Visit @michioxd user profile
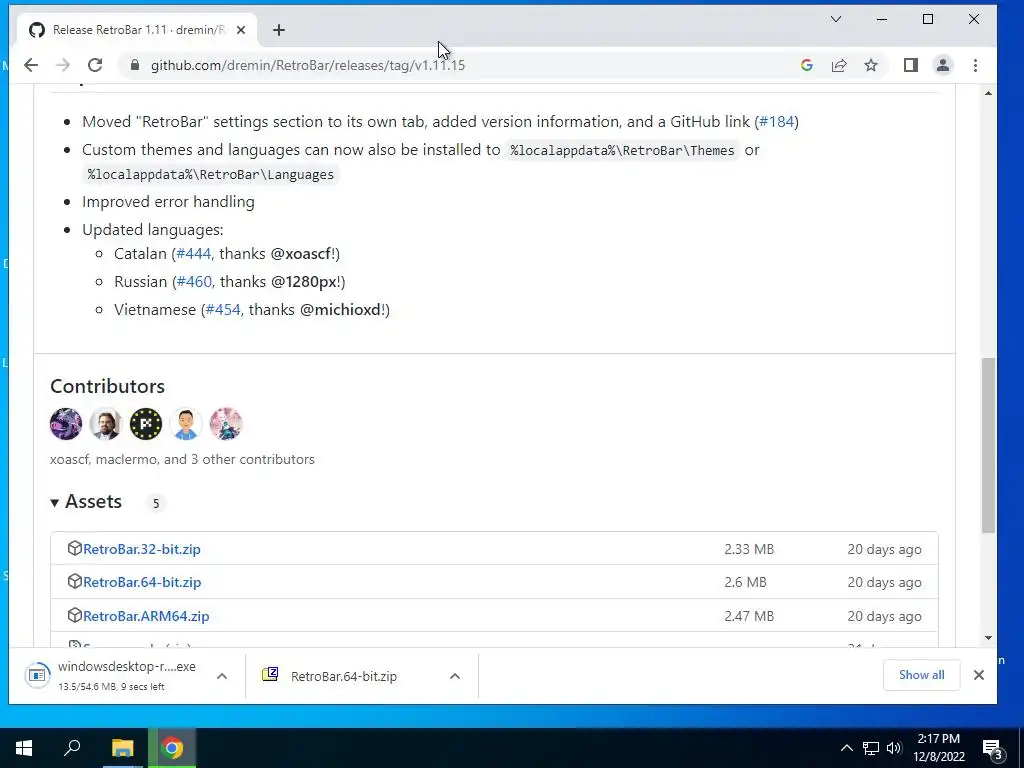Screen dimensions: 1024x768 click(x=340, y=310)
